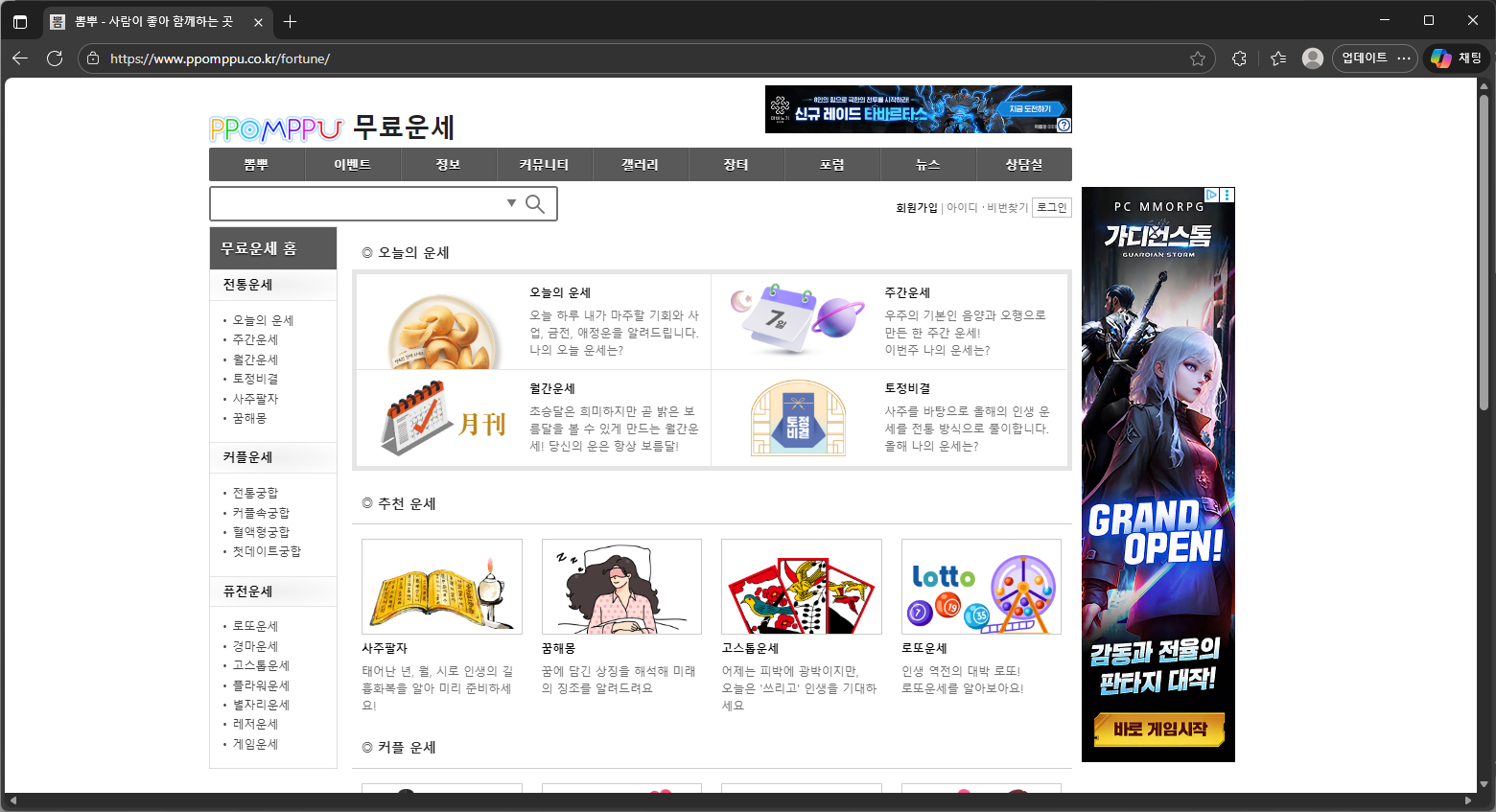1496x812 pixels.
Task: Click the 로그인 button
Action: (1051, 207)
